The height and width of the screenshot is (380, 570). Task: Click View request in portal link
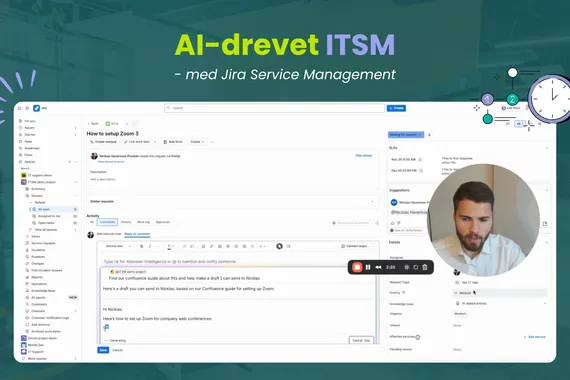click(111, 161)
